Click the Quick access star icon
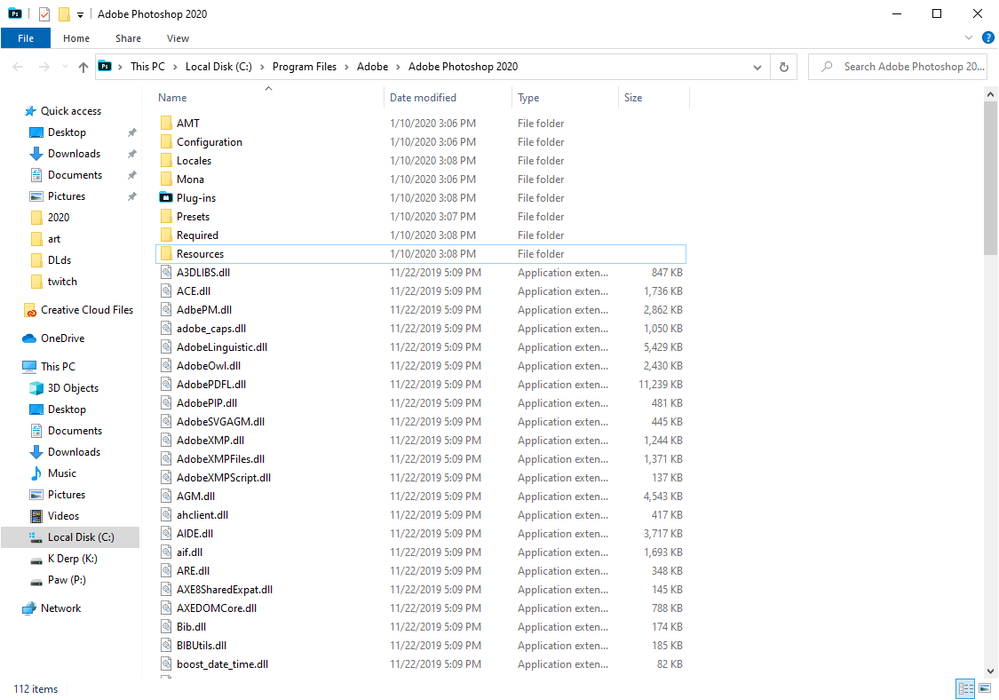Viewport: 999px width, 700px height. point(30,111)
